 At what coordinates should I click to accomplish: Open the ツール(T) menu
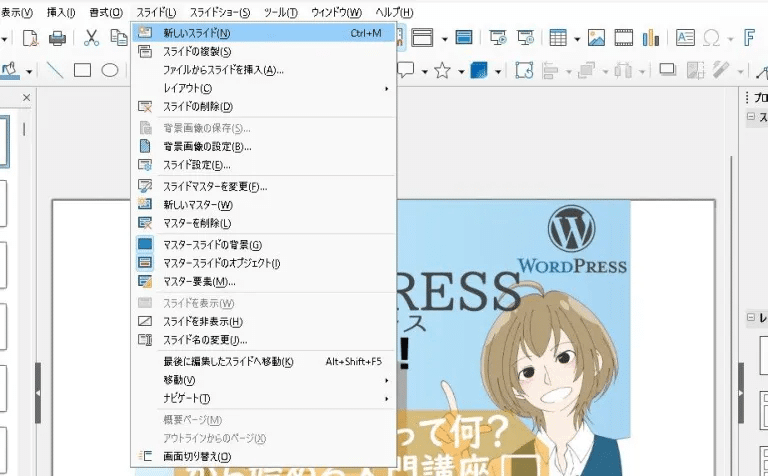(x=281, y=12)
